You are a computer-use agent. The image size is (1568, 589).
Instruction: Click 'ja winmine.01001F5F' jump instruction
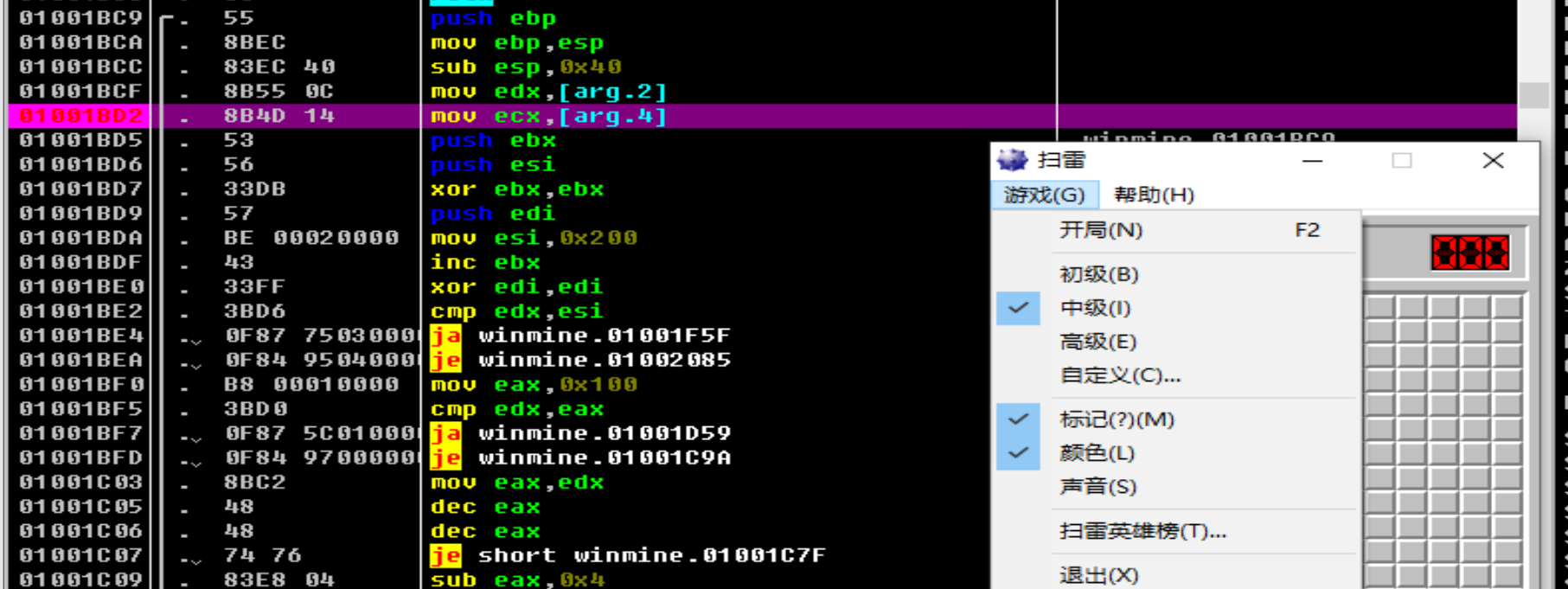click(580, 336)
